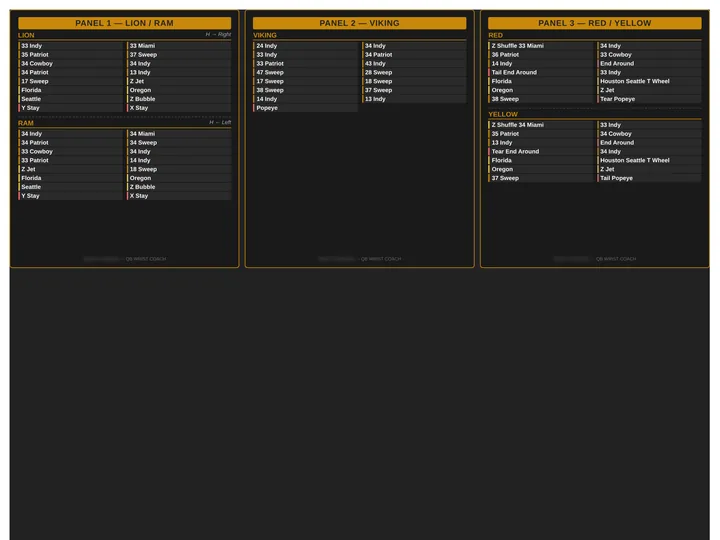Select '24 Indy' in the VIKING section

[x=305, y=45]
